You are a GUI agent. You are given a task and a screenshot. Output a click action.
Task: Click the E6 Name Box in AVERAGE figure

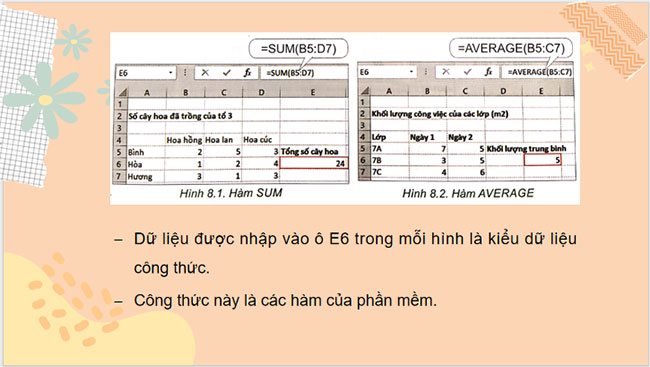pos(387,72)
